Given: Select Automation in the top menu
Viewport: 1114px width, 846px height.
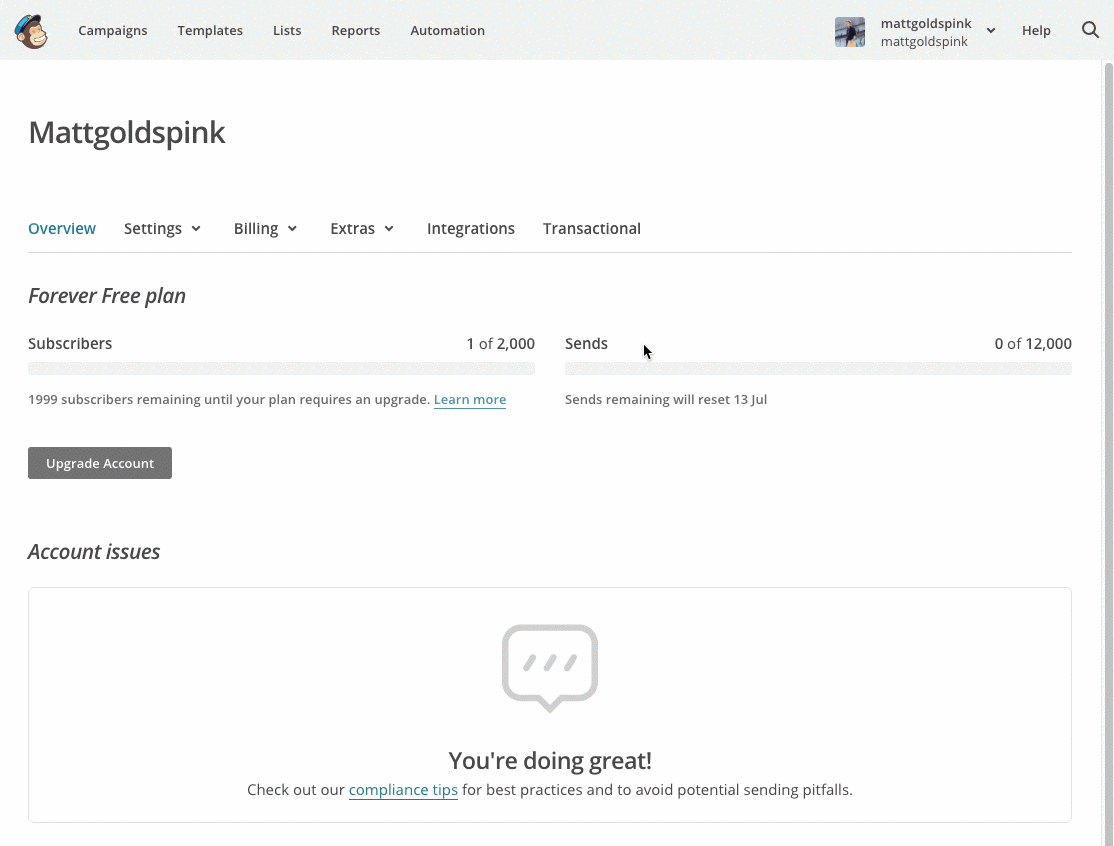Looking at the screenshot, I should (x=447, y=30).
